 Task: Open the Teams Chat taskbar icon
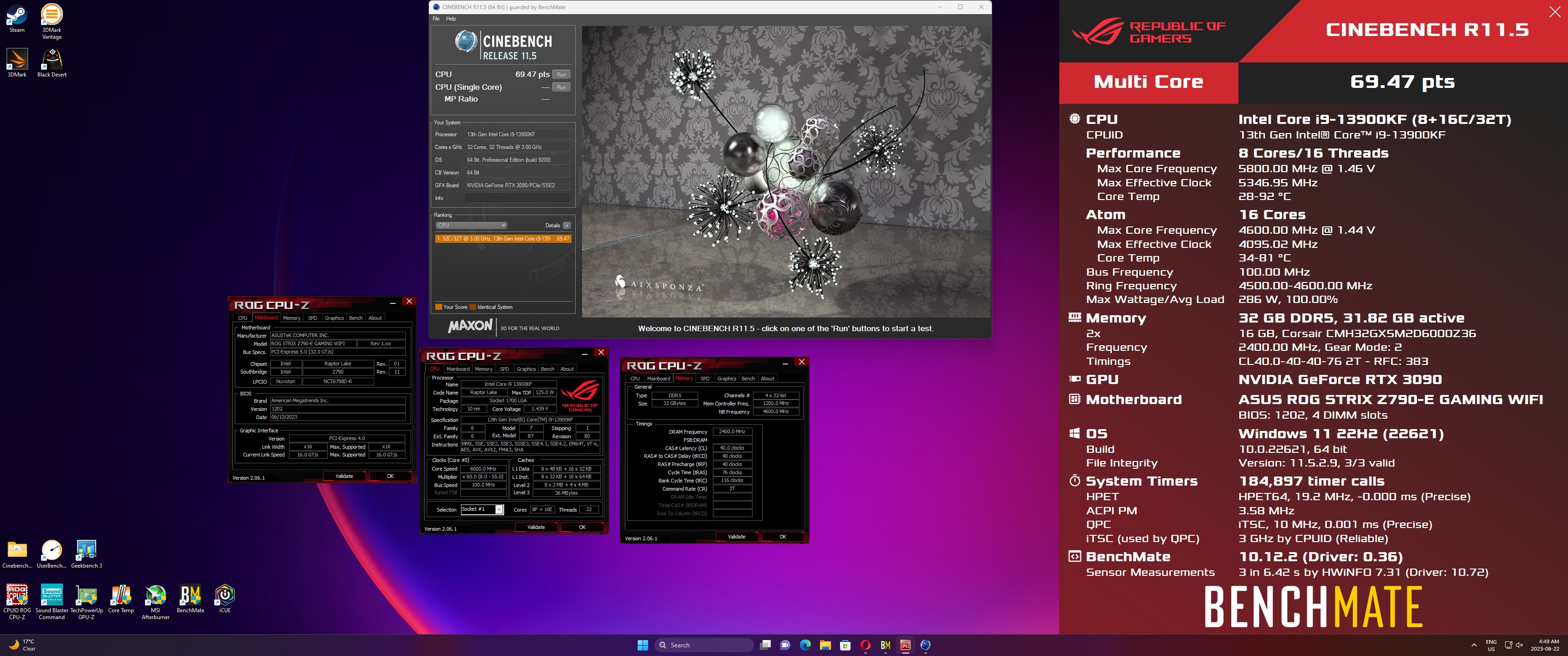coord(785,645)
